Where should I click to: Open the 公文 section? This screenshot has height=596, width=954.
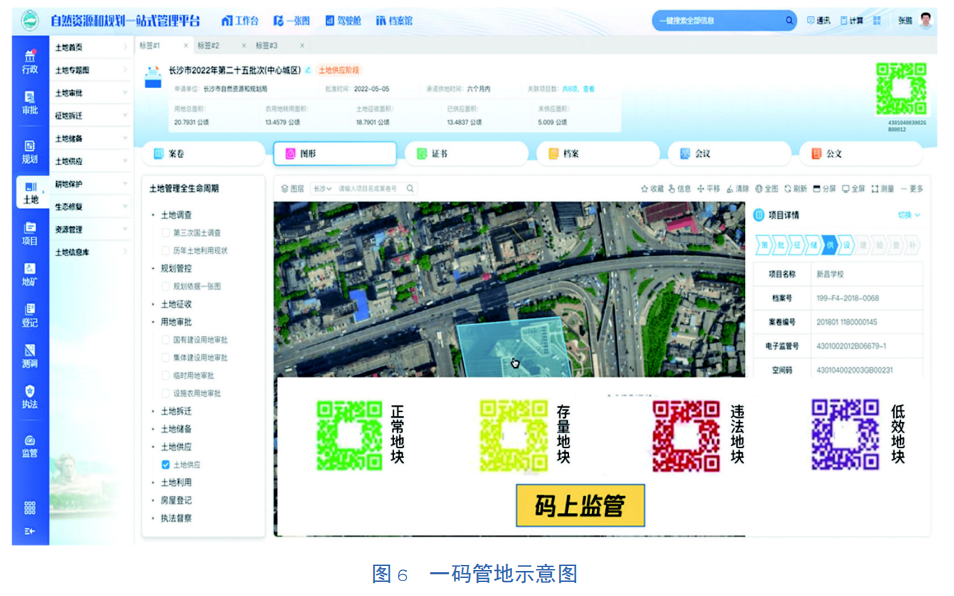861,154
